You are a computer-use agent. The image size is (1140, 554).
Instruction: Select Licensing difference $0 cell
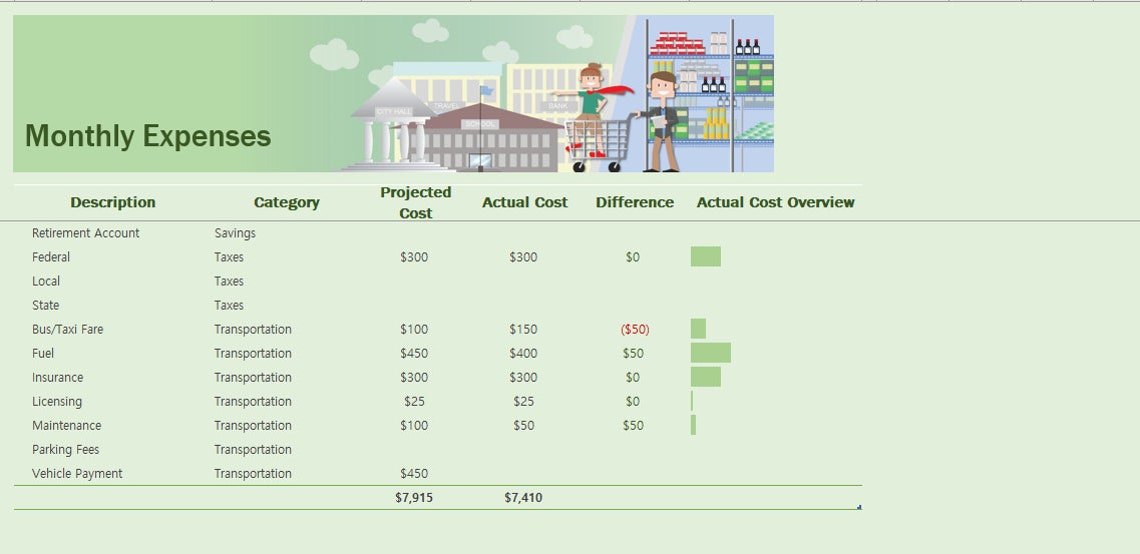coord(633,401)
